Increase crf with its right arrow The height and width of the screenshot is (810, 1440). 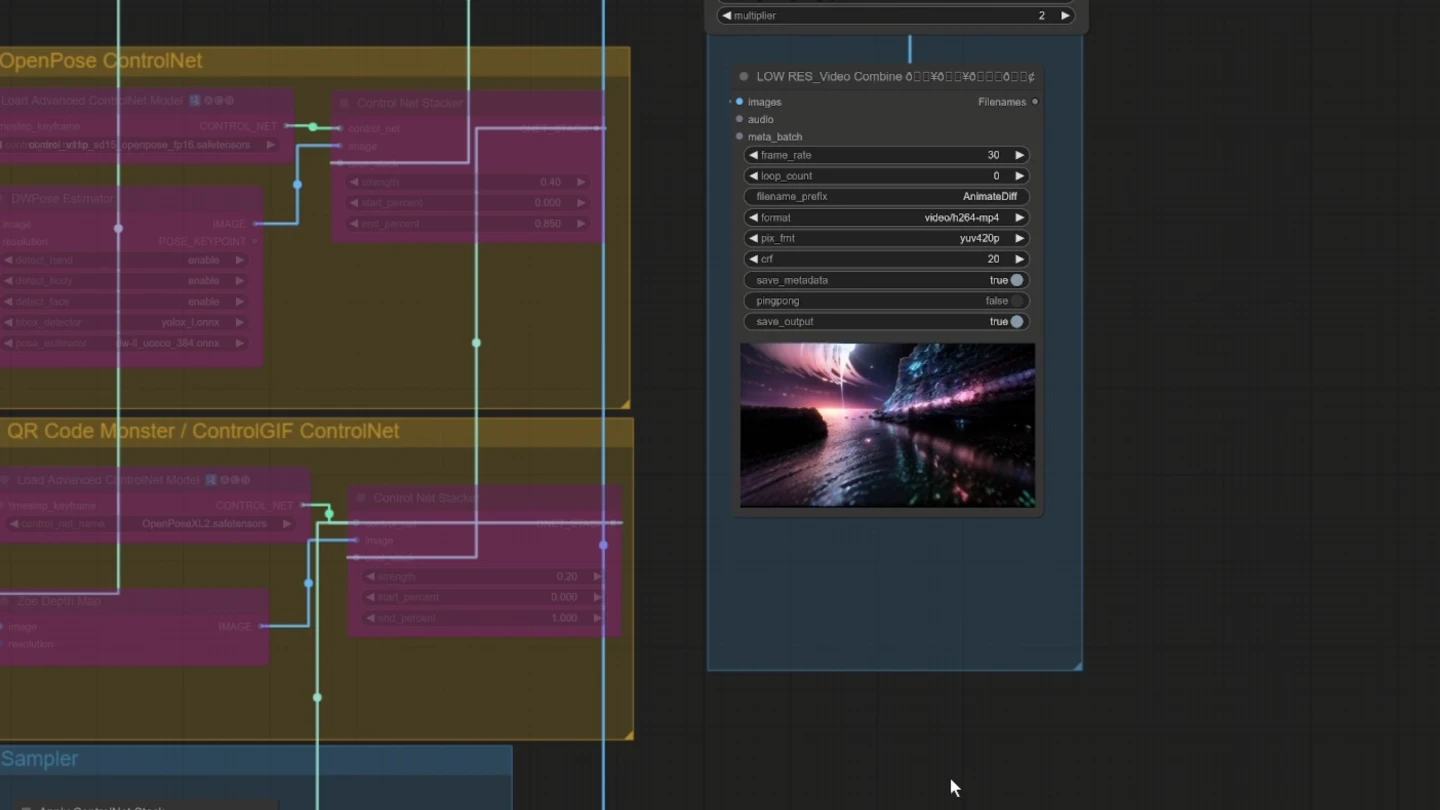click(x=1019, y=259)
